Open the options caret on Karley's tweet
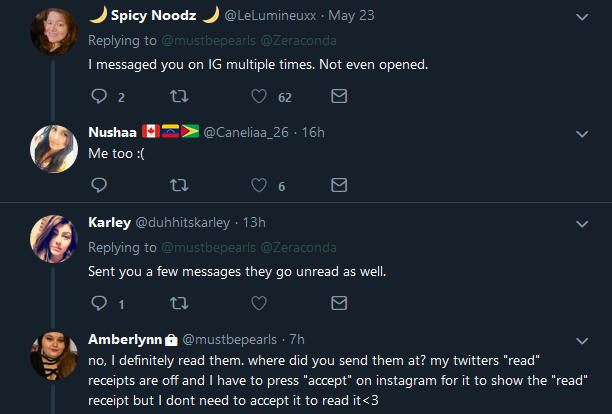Viewport: 612px width, 414px height. tap(582, 224)
